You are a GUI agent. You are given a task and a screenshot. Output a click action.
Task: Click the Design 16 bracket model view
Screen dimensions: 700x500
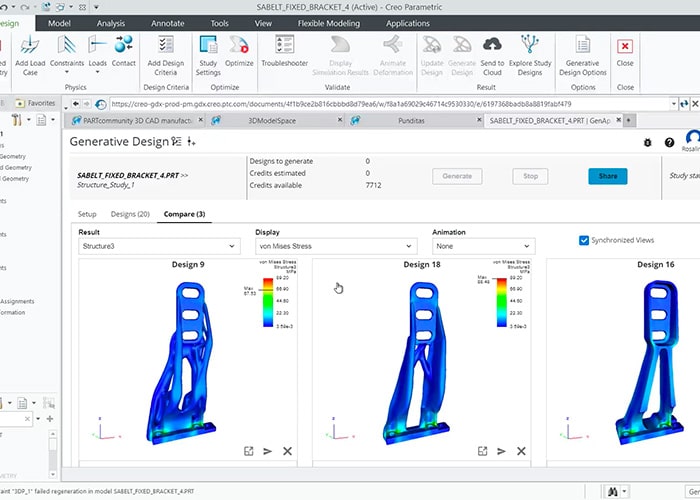650,362
